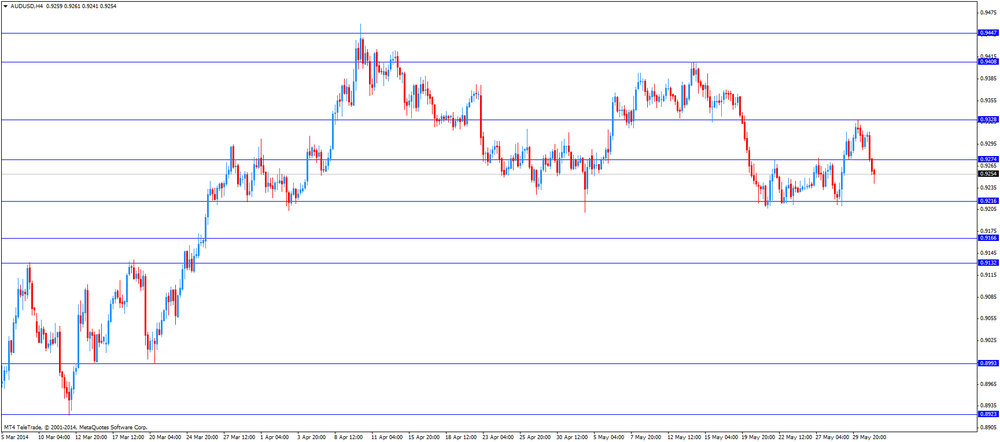Click the MT4 TeleTrade MetaQuotes copyright text
Viewport: 1000px width, 442px height.
(75, 427)
